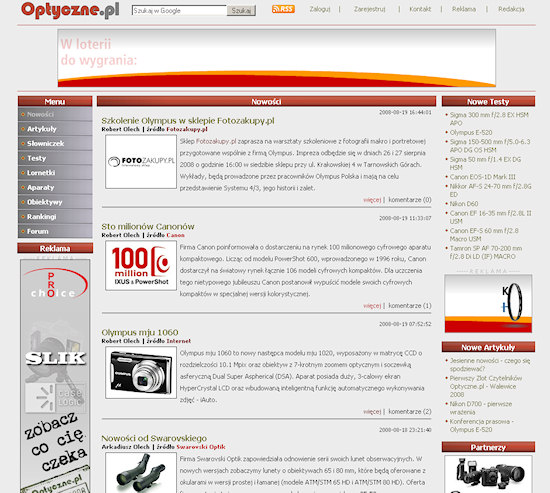Open the Konferencja prasowa Olympus E-520 article
Screen dimensions: 550x493
click(x=482, y=426)
